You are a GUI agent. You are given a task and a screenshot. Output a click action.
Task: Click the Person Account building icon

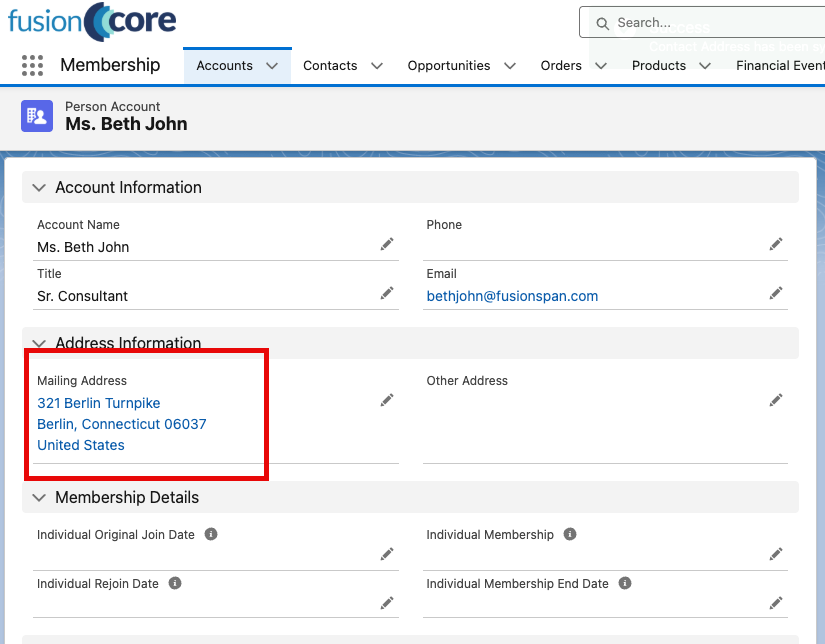(x=37, y=116)
